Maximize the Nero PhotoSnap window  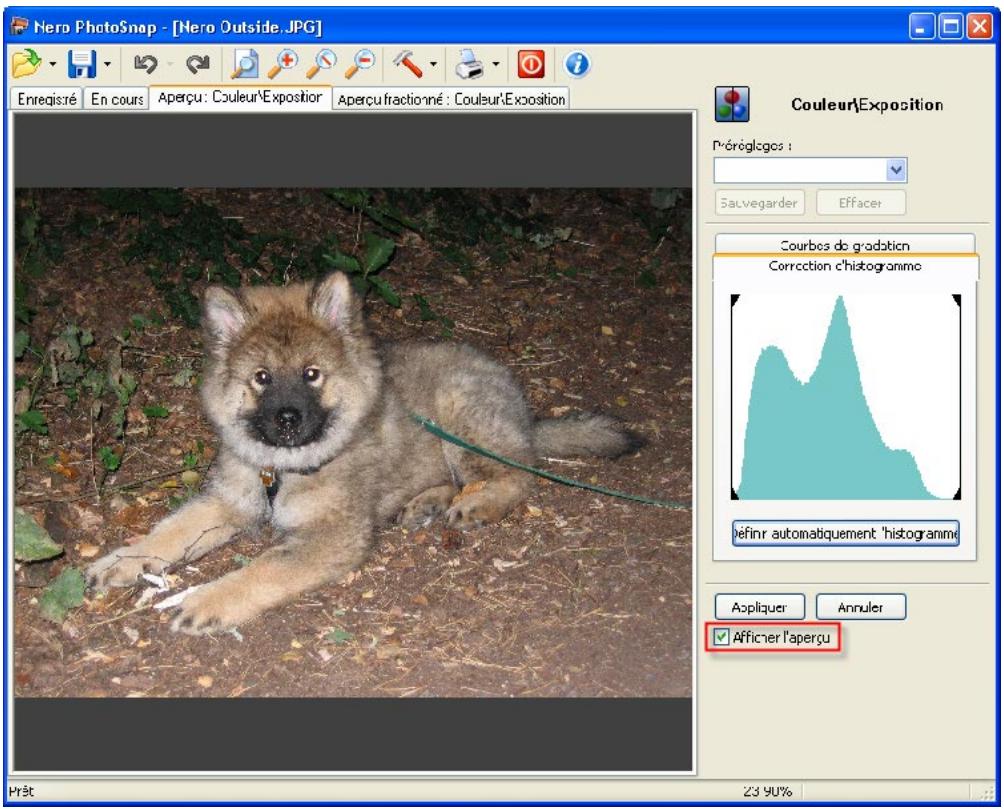(951, 26)
